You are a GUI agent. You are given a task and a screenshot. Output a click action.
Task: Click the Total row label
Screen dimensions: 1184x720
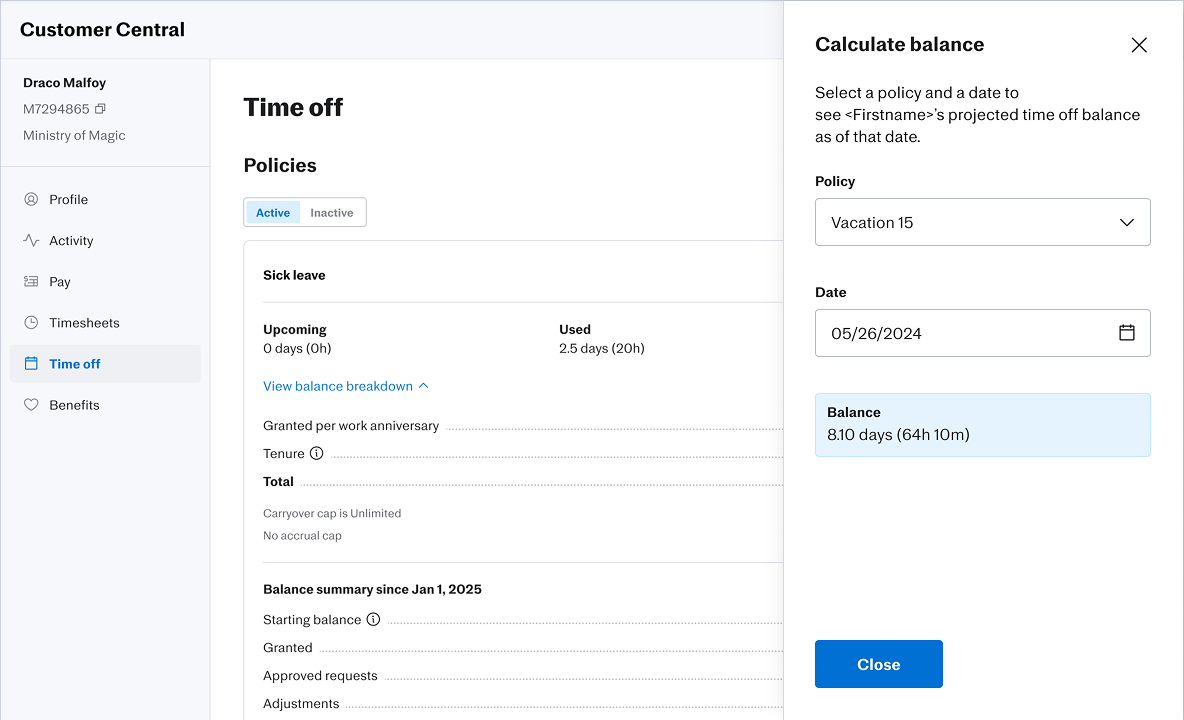pyautogui.click(x=278, y=482)
